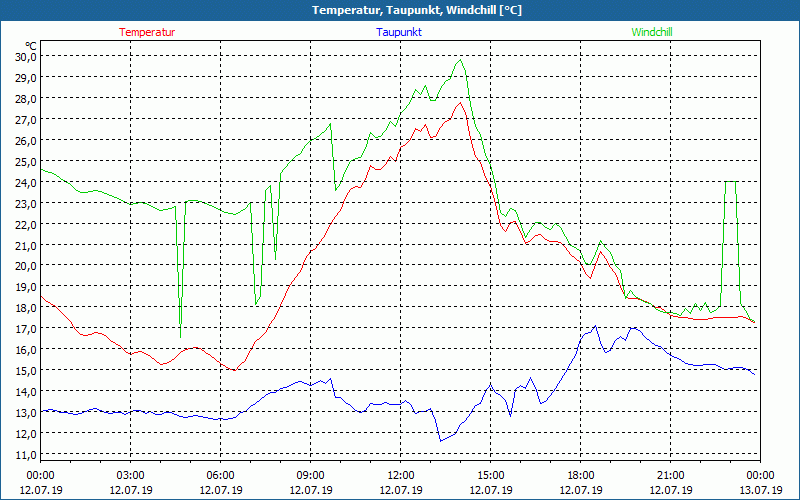Click the y-axis value '16,0'
The width and height of the screenshot is (800, 500).
[26, 349]
